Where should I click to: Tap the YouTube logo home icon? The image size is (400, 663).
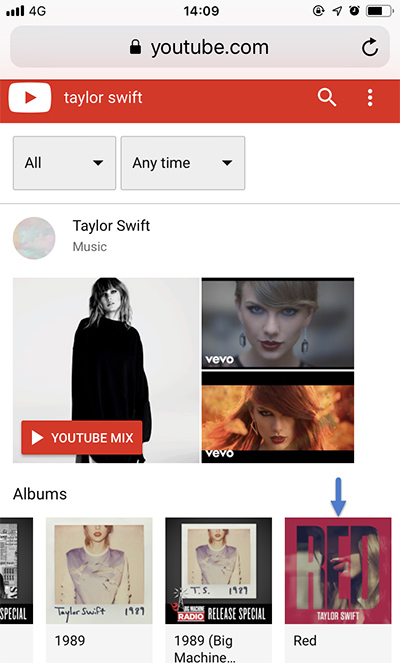[x=30, y=98]
